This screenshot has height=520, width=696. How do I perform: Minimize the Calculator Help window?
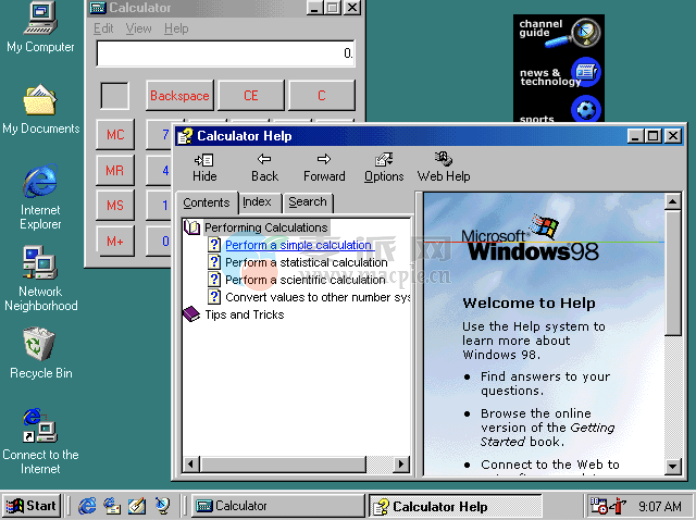[x=635, y=136]
